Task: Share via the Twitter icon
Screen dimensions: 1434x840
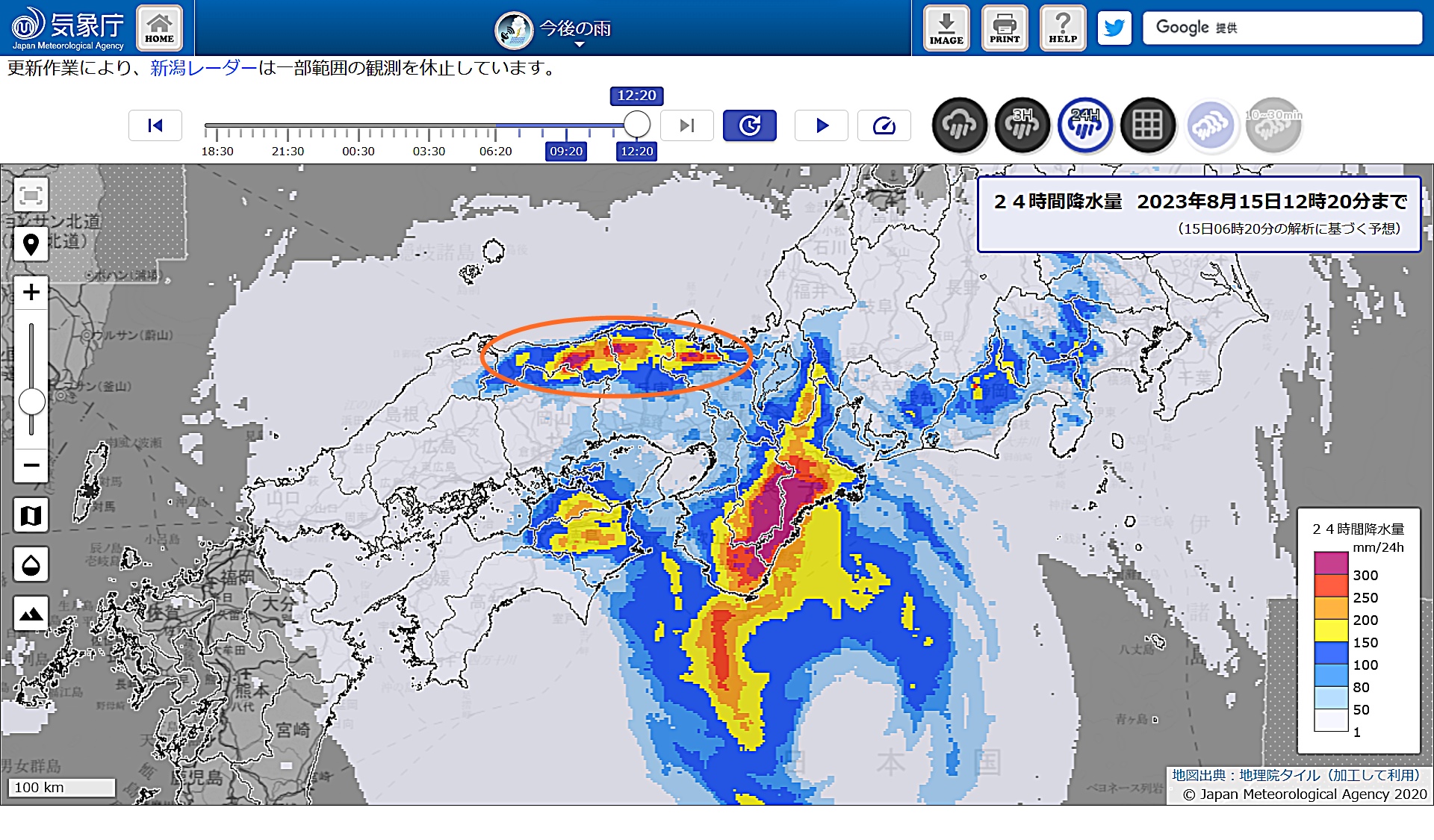Action: [1114, 28]
